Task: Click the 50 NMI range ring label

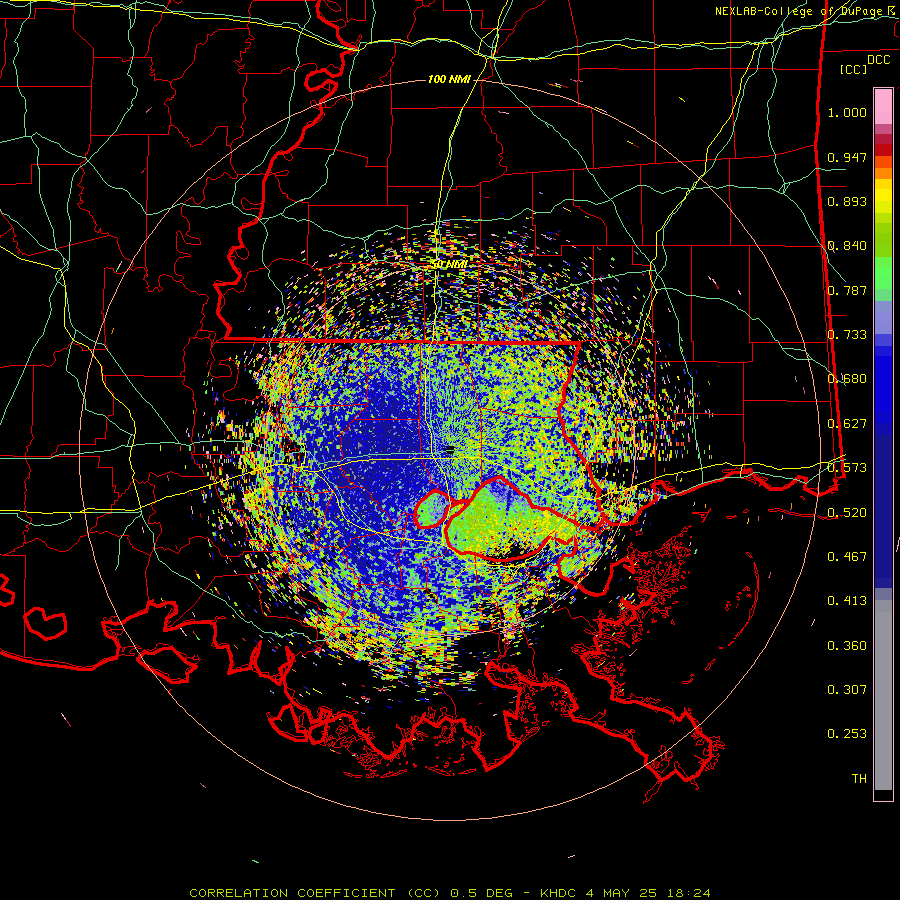Action: [x=449, y=265]
